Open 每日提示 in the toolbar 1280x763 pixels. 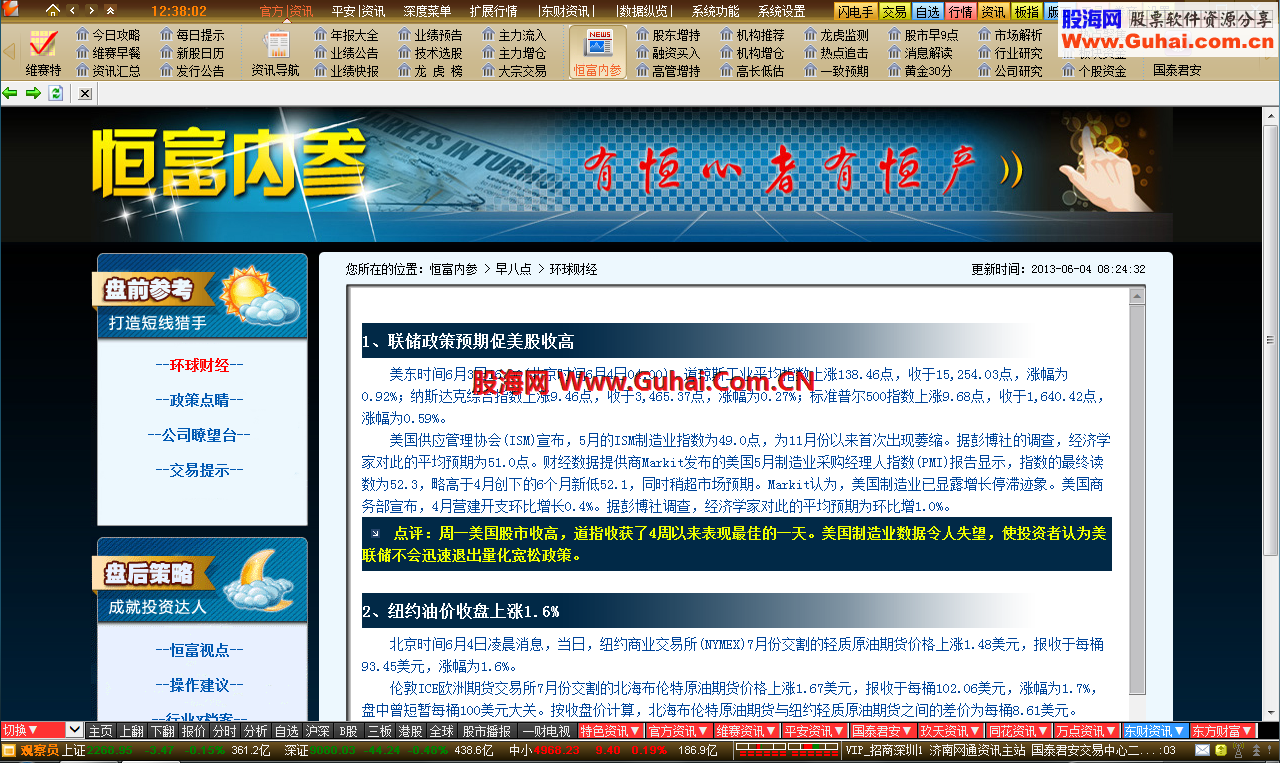(192, 35)
